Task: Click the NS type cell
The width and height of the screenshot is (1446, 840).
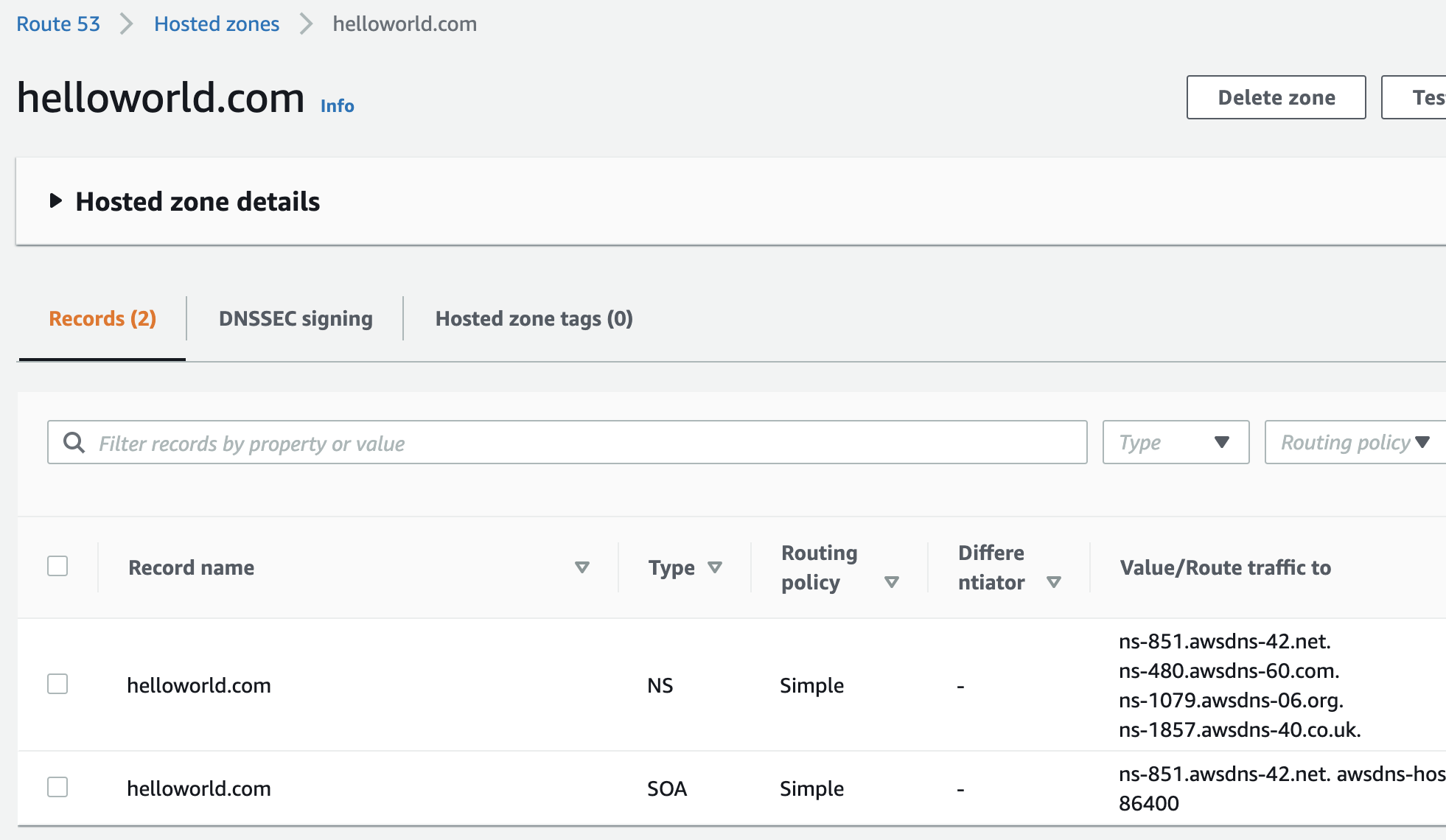Action: [660, 685]
